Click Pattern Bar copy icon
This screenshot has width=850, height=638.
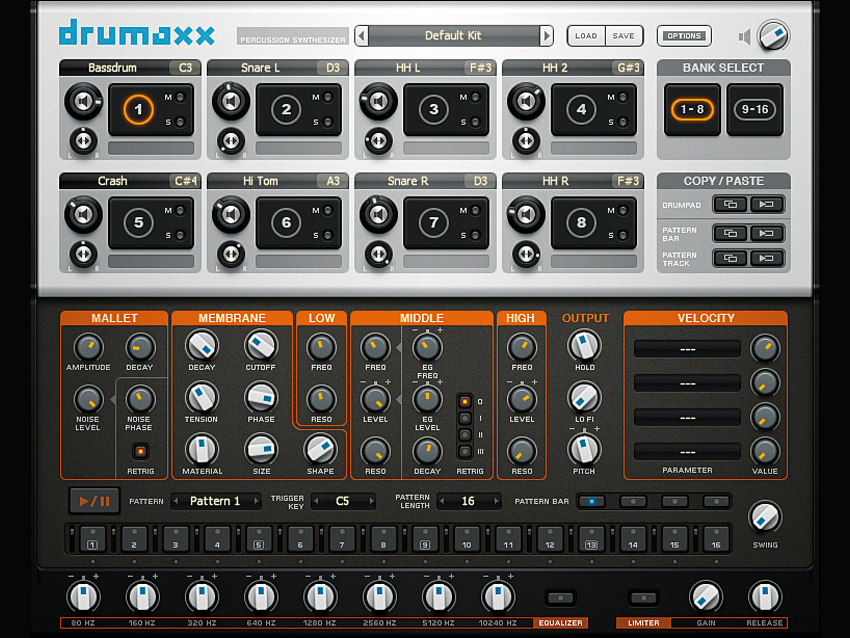[730, 233]
